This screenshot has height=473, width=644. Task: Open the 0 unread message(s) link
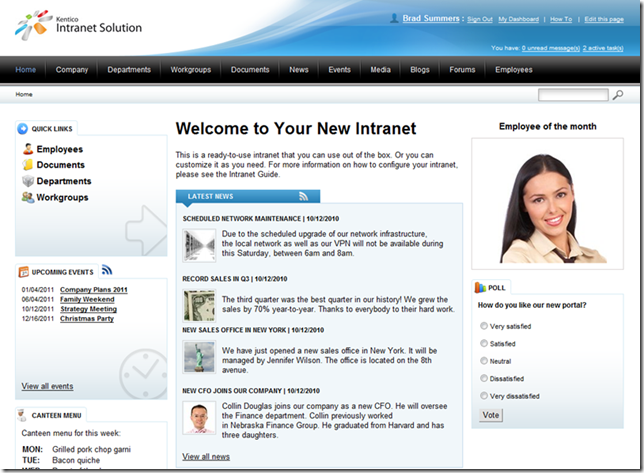[551, 48]
